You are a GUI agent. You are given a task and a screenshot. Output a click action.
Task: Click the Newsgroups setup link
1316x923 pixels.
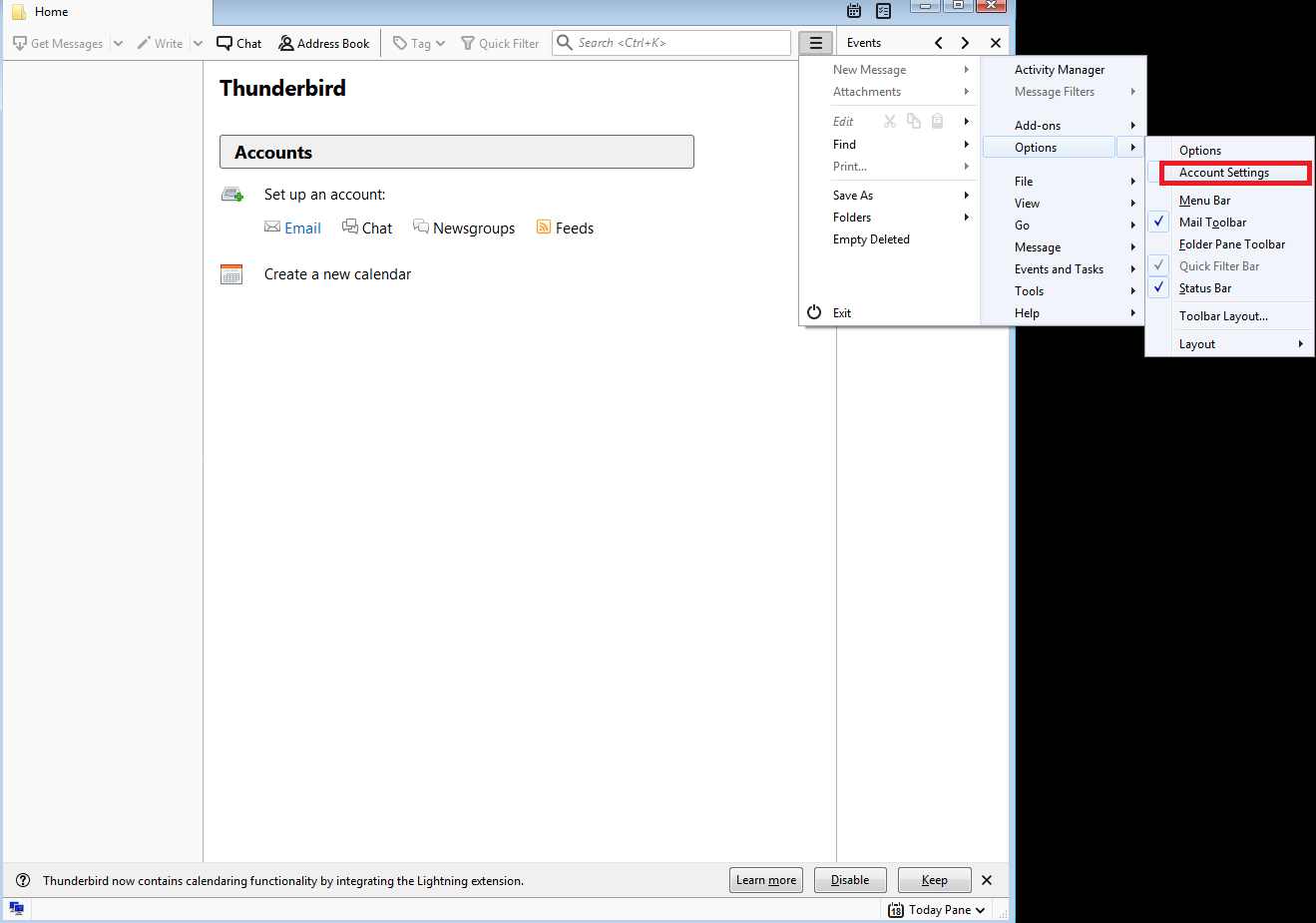pyautogui.click(x=474, y=229)
